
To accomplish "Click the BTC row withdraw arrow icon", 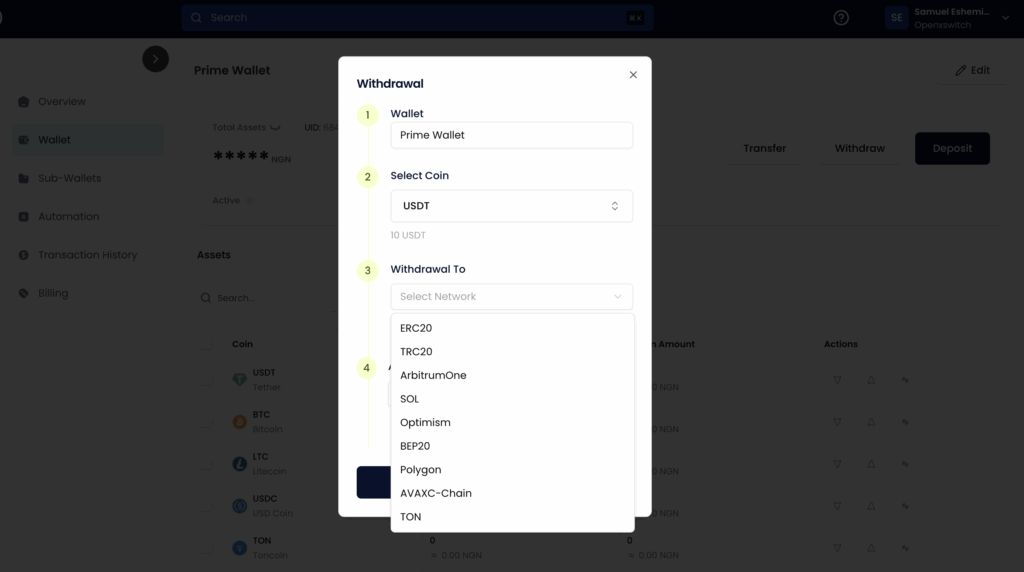I will (x=871, y=422).
